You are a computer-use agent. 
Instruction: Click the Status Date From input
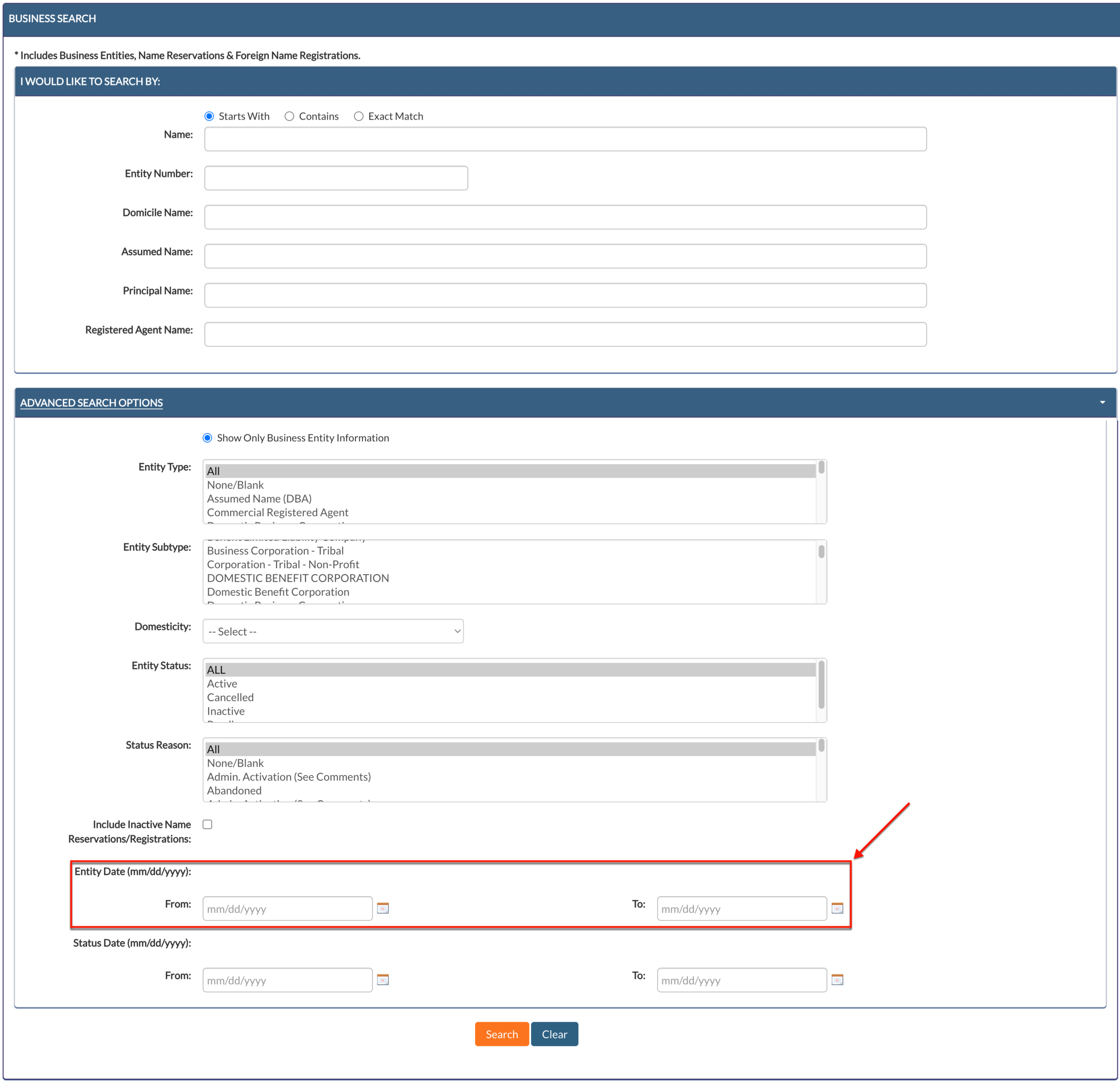point(287,980)
